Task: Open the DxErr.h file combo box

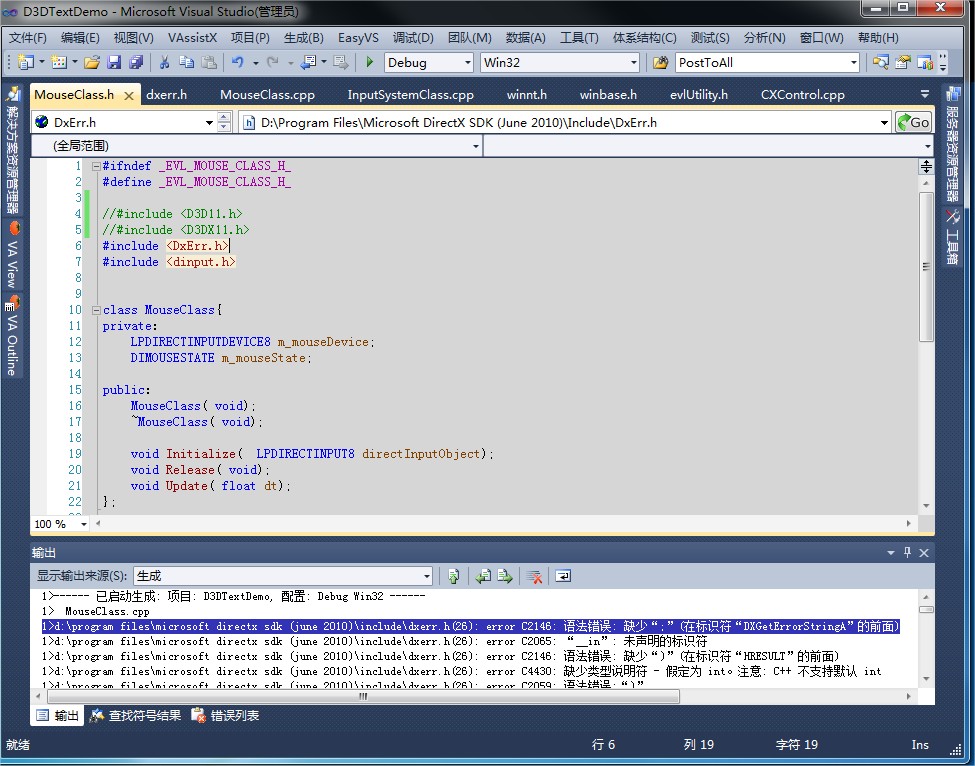Action: click(x=210, y=122)
